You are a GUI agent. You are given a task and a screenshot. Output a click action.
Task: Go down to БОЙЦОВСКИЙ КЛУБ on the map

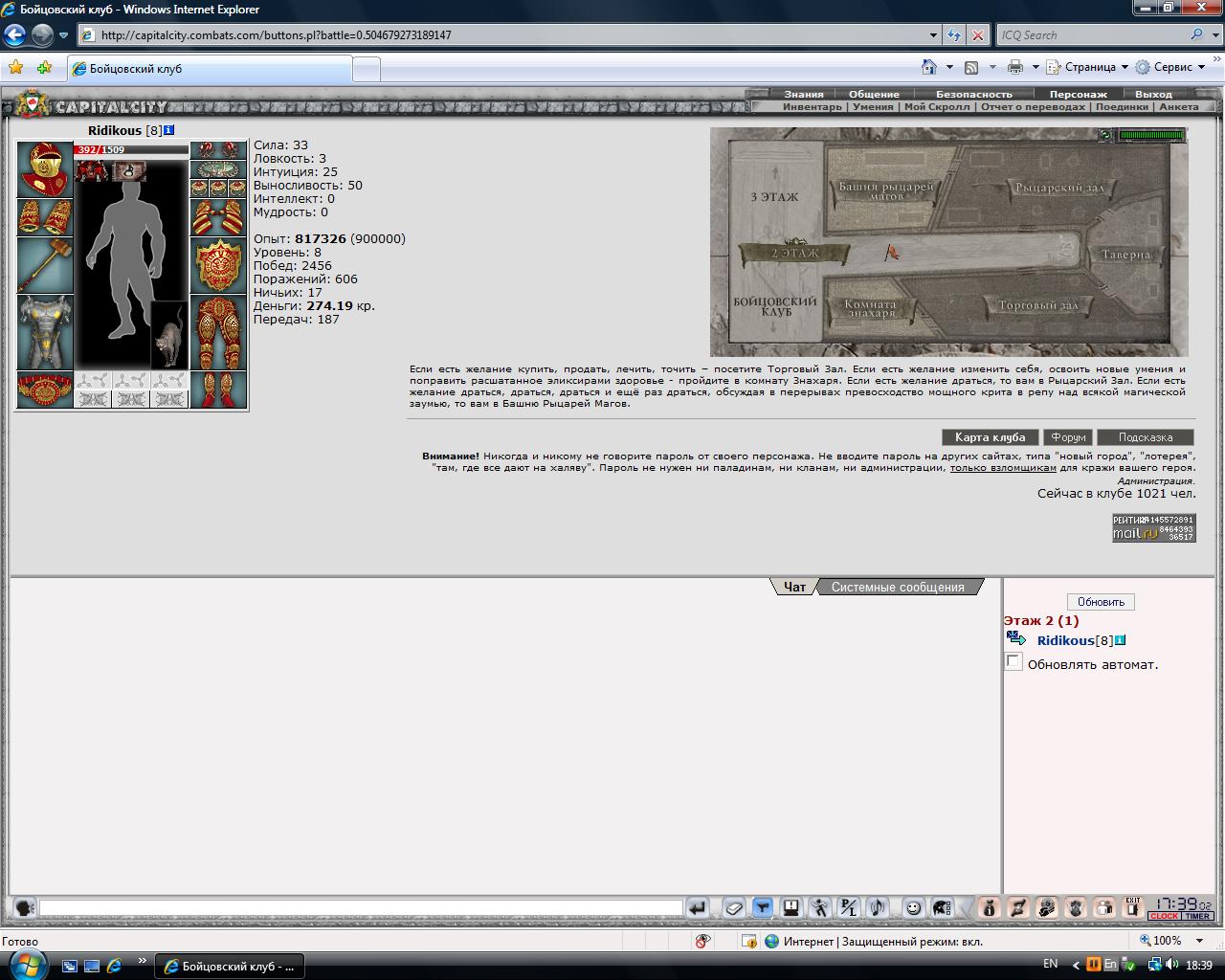click(x=775, y=306)
